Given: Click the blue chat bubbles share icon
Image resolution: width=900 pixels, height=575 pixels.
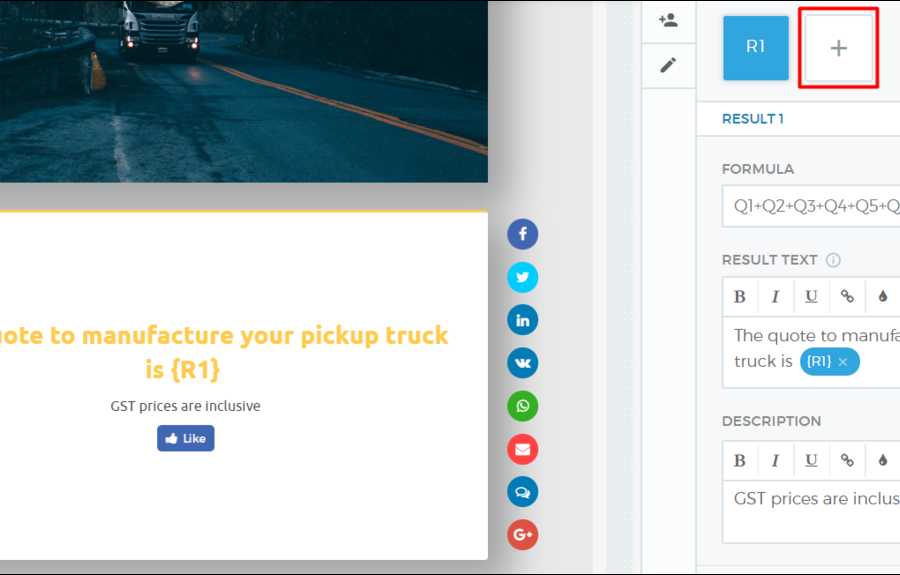Looking at the screenshot, I should (522, 492).
